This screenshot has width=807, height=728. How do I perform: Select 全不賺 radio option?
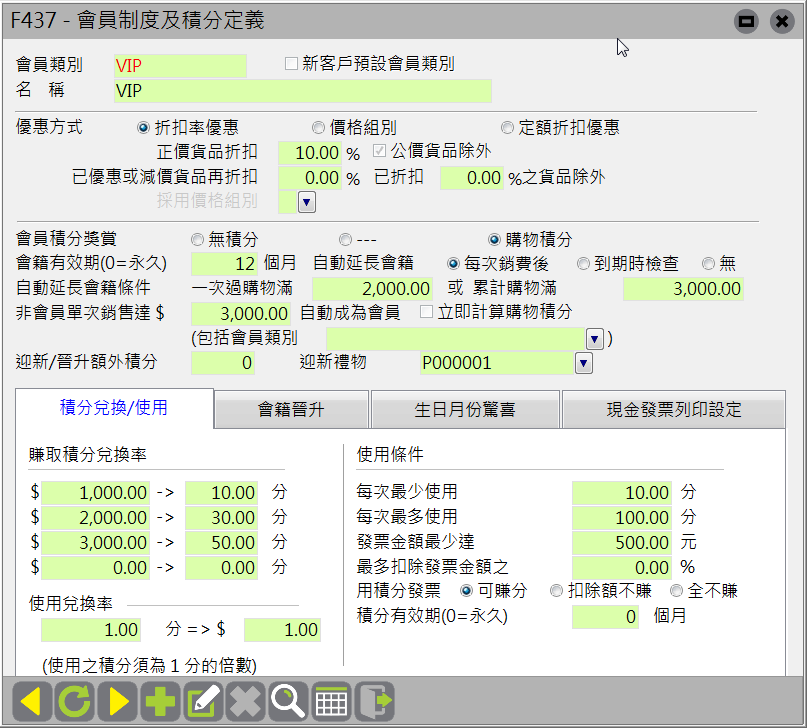[x=676, y=591]
